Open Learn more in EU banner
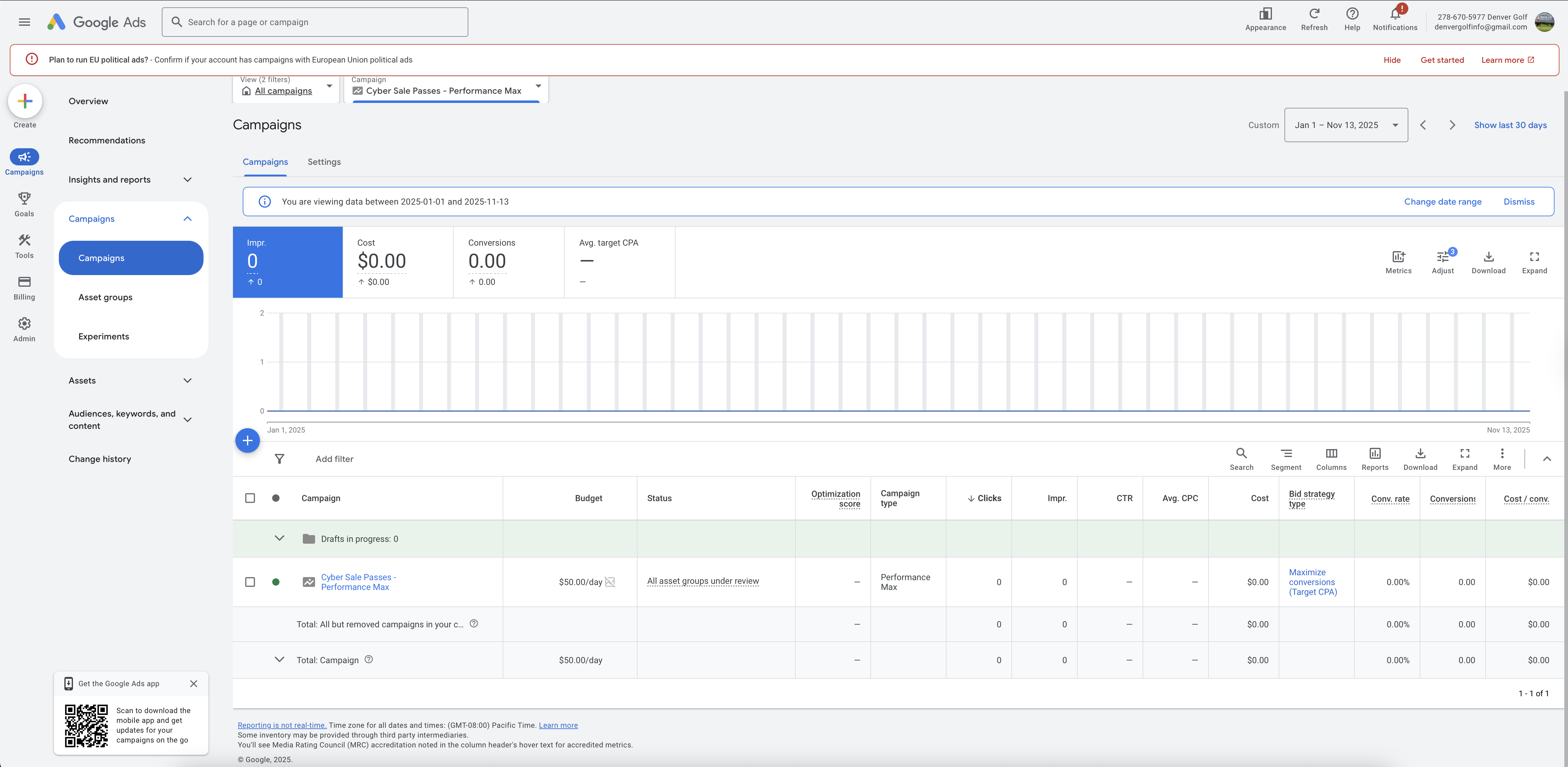This screenshot has height=767, width=1568. 1507,60
